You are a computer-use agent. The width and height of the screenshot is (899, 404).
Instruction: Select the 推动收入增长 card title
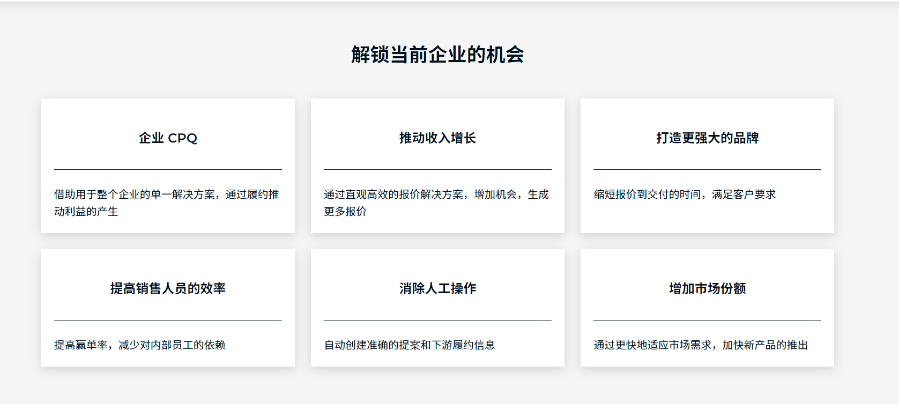coord(437,138)
